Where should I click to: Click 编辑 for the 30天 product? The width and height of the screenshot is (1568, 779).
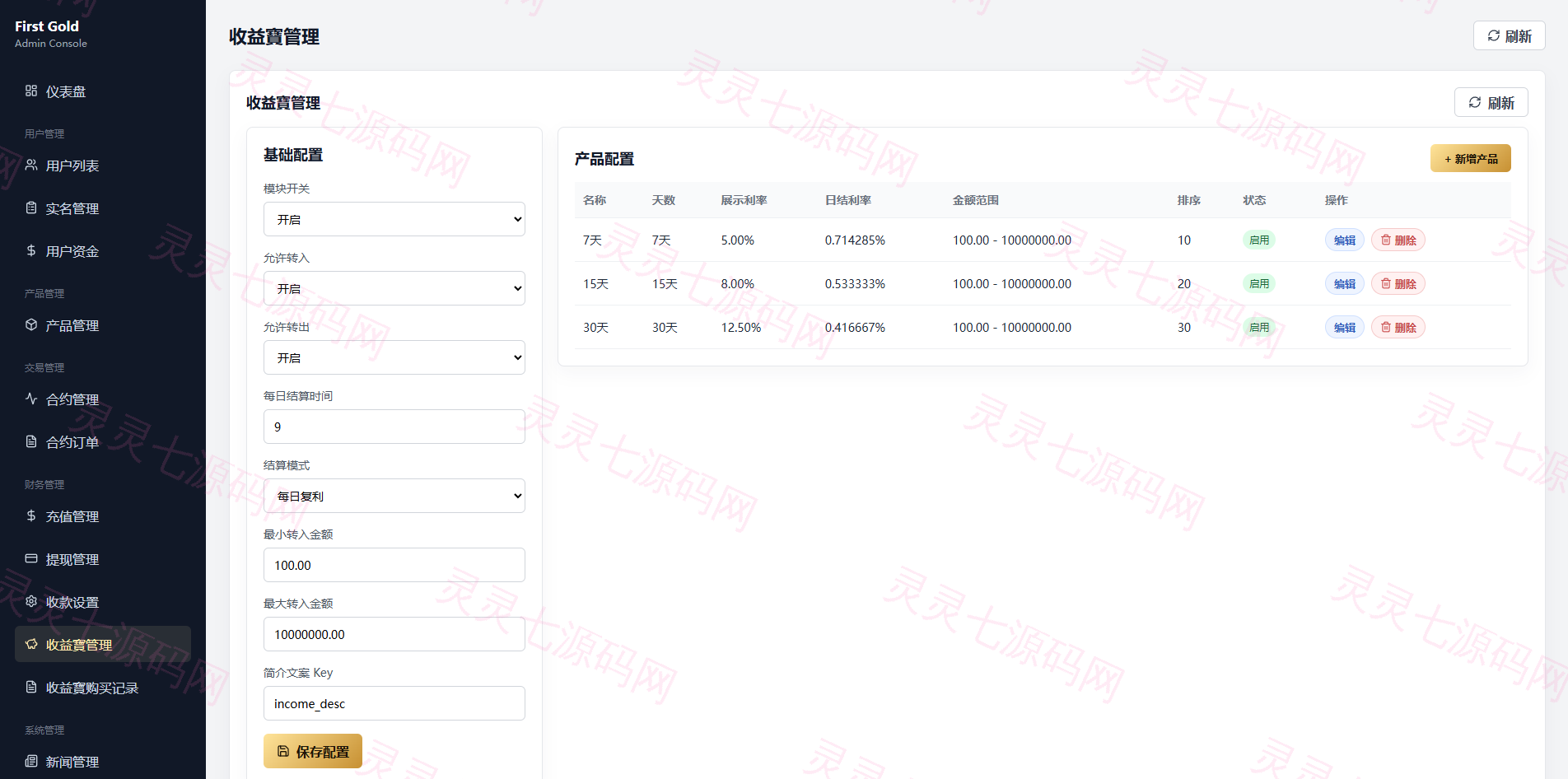click(1345, 327)
